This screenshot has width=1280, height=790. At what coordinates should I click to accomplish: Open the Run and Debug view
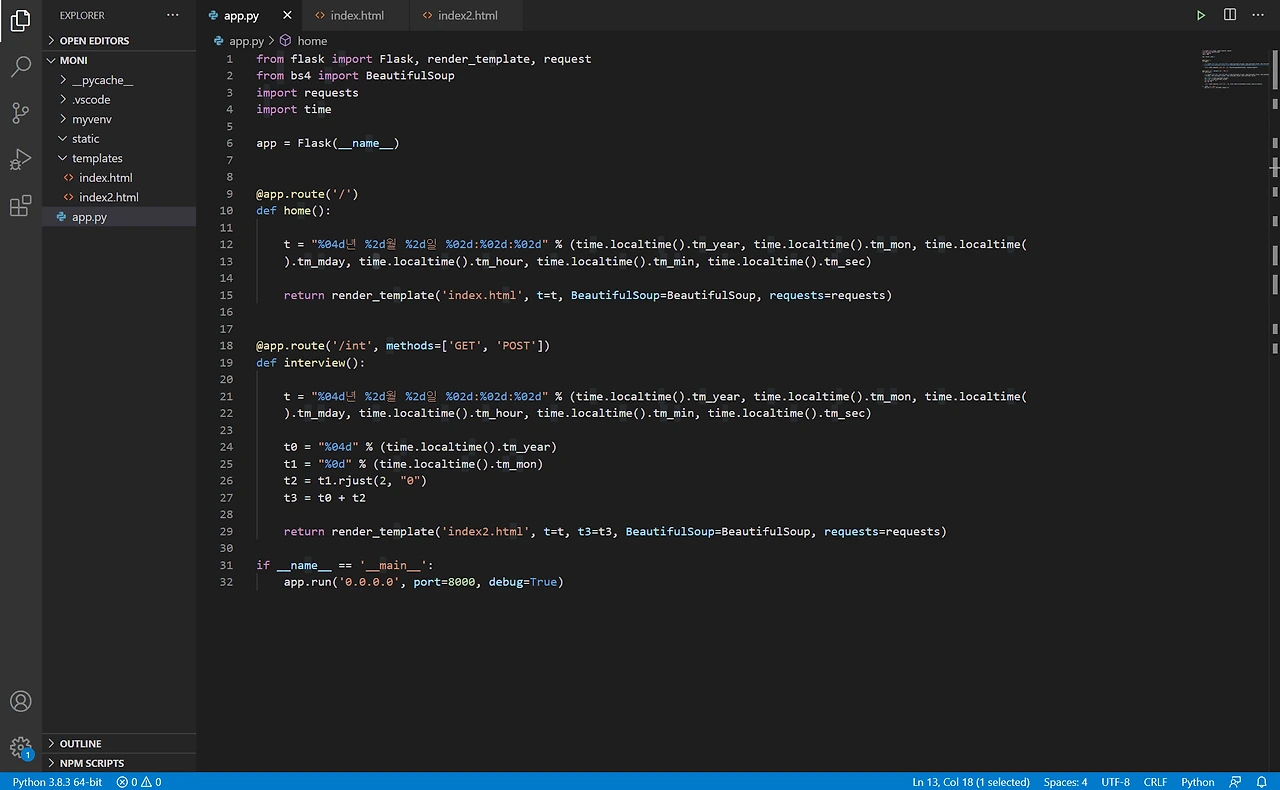[x=20, y=159]
